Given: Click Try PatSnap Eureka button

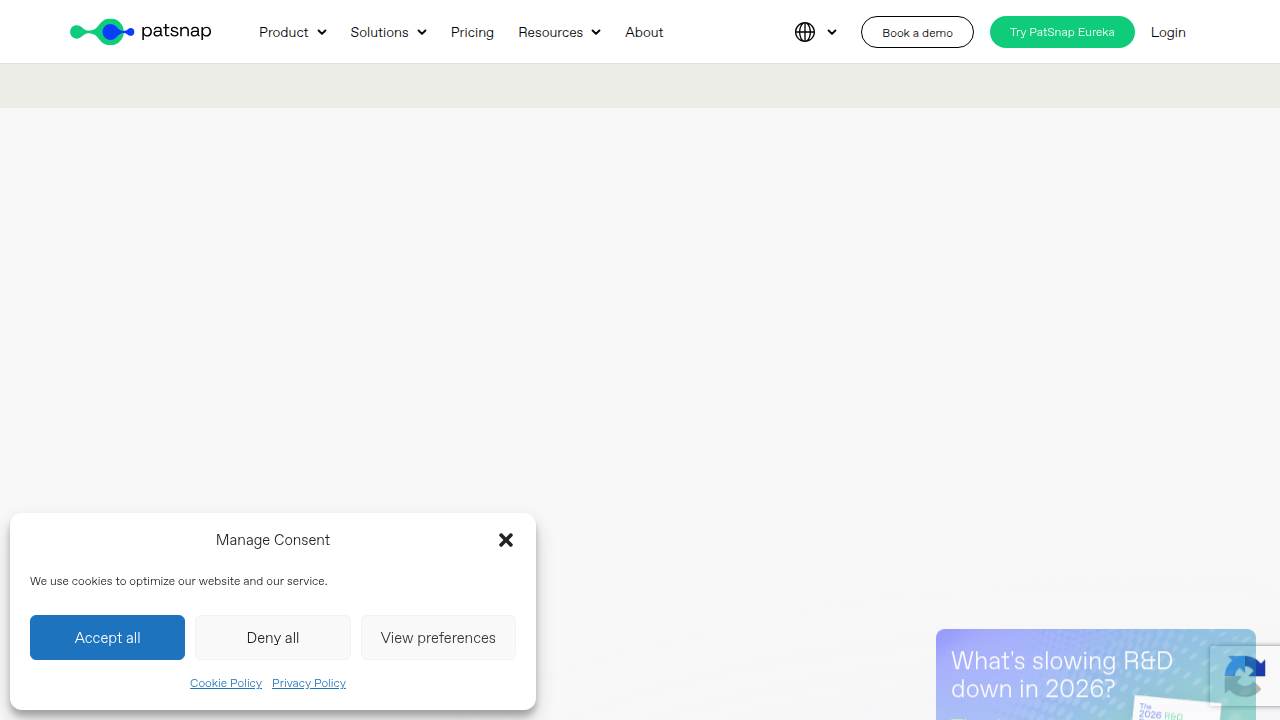Looking at the screenshot, I should 1062,32.
